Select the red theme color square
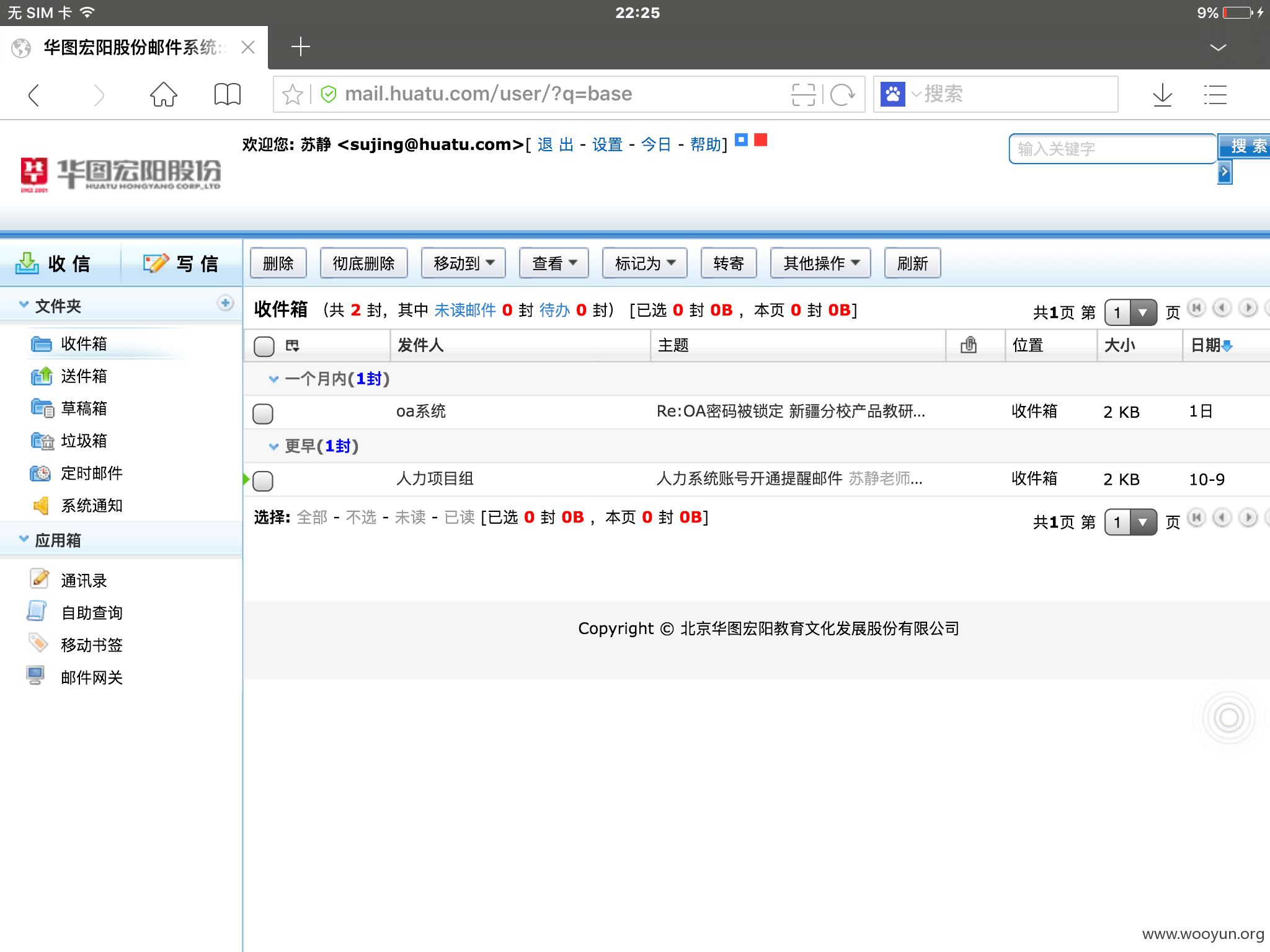The width and height of the screenshot is (1270, 952). coord(761,139)
